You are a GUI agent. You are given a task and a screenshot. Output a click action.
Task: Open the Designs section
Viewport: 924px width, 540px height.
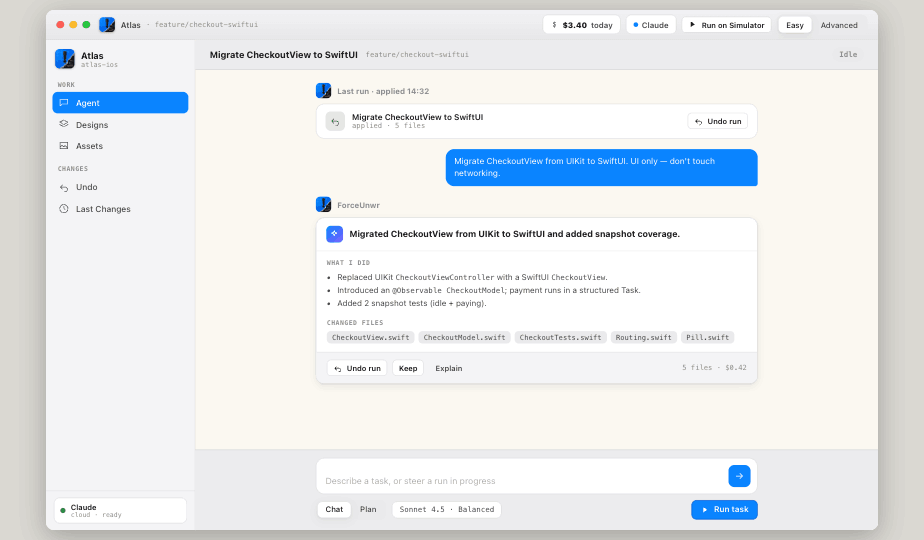(x=120, y=124)
